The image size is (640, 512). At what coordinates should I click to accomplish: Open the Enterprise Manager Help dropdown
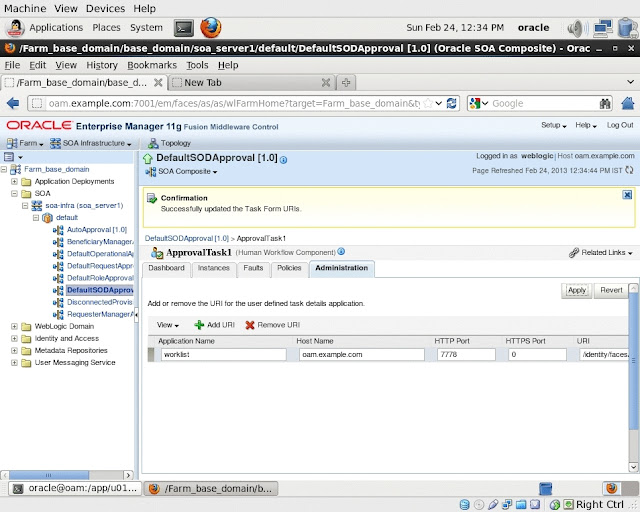click(x=586, y=125)
